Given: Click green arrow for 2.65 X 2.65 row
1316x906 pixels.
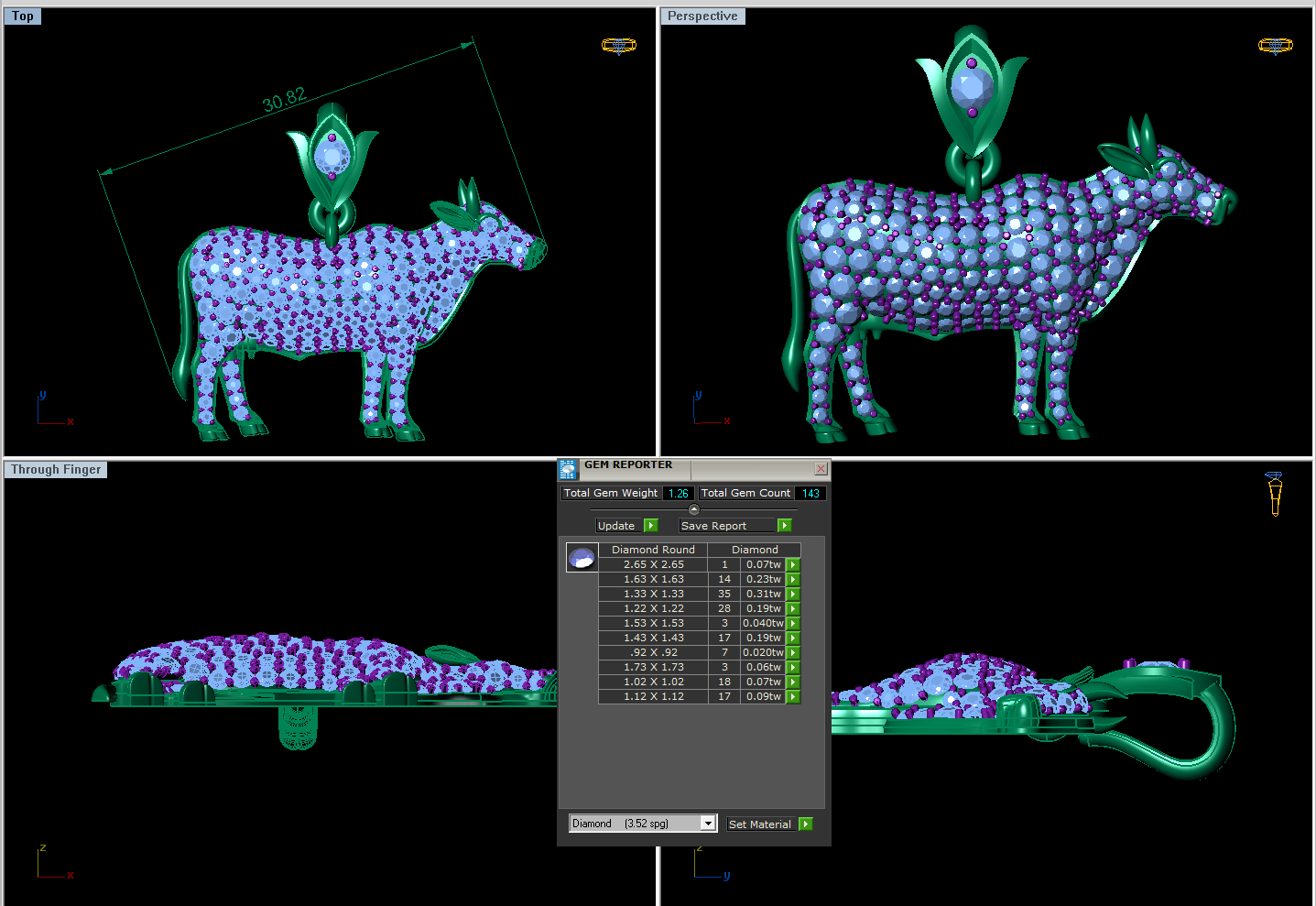Looking at the screenshot, I should click(793, 565).
